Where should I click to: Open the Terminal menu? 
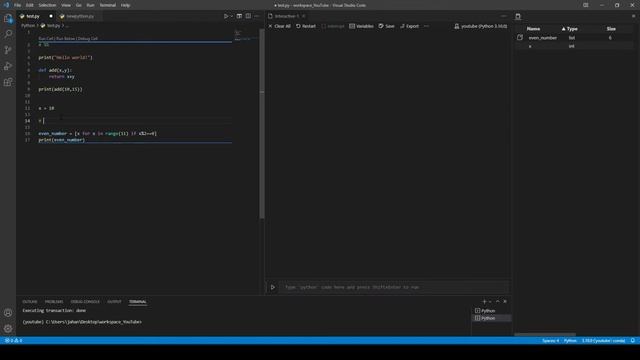[x=108, y=5]
